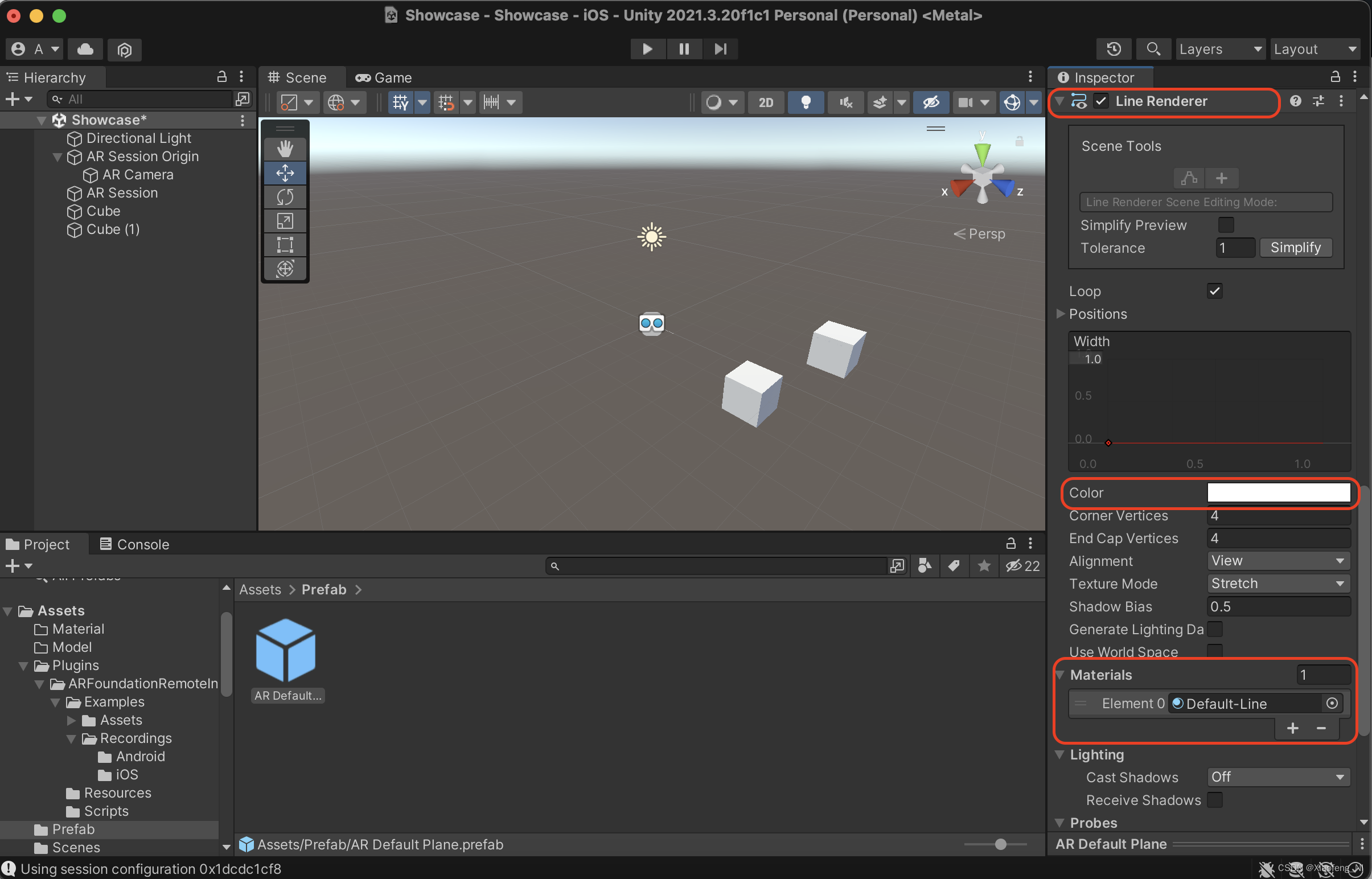Select the Hand pan tool
The image size is (1372, 879).
click(285, 148)
